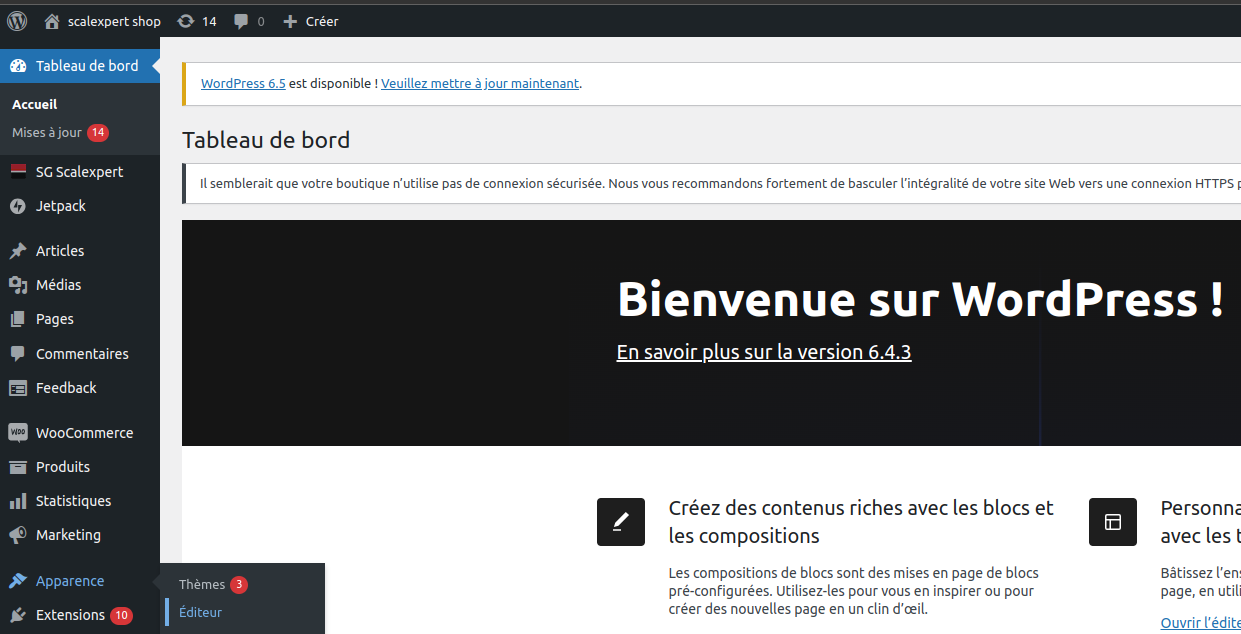
Task: Click the home icon beside scalexpert shop
Action: [52, 21]
